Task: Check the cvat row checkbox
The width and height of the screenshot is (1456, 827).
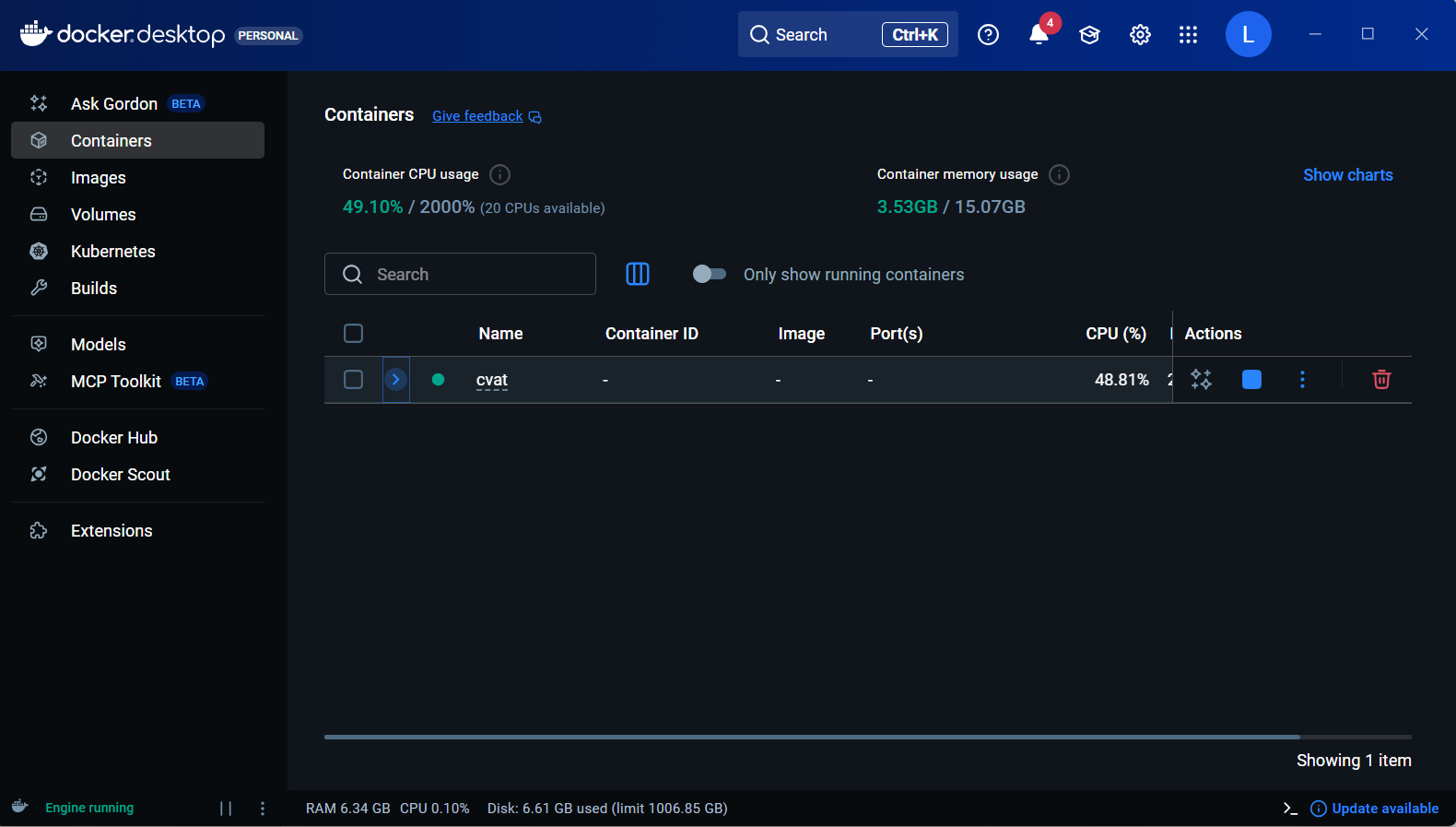Action: (353, 379)
